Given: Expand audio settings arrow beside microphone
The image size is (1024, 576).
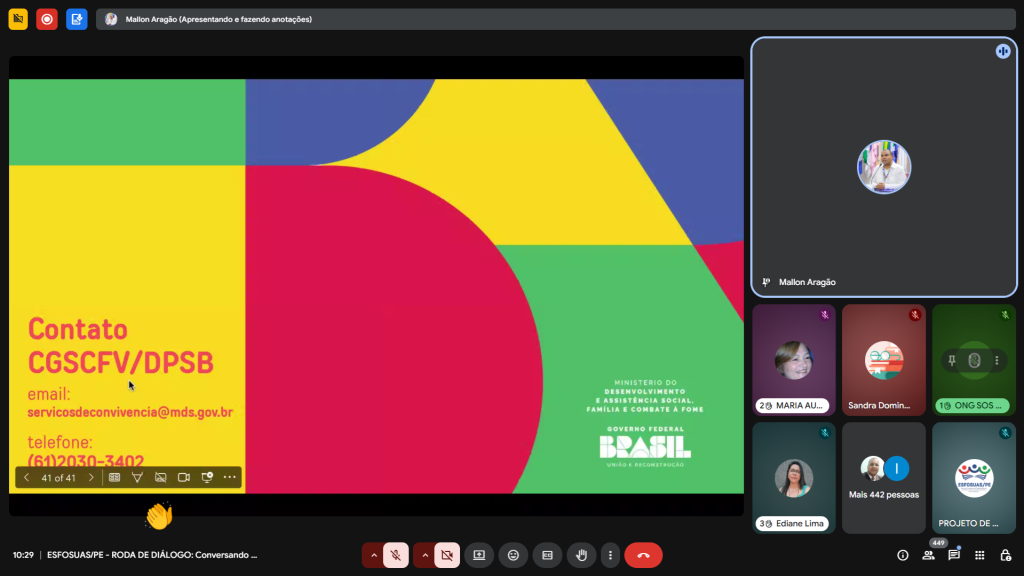Looking at the screenshot, I should tap(374, 555).
